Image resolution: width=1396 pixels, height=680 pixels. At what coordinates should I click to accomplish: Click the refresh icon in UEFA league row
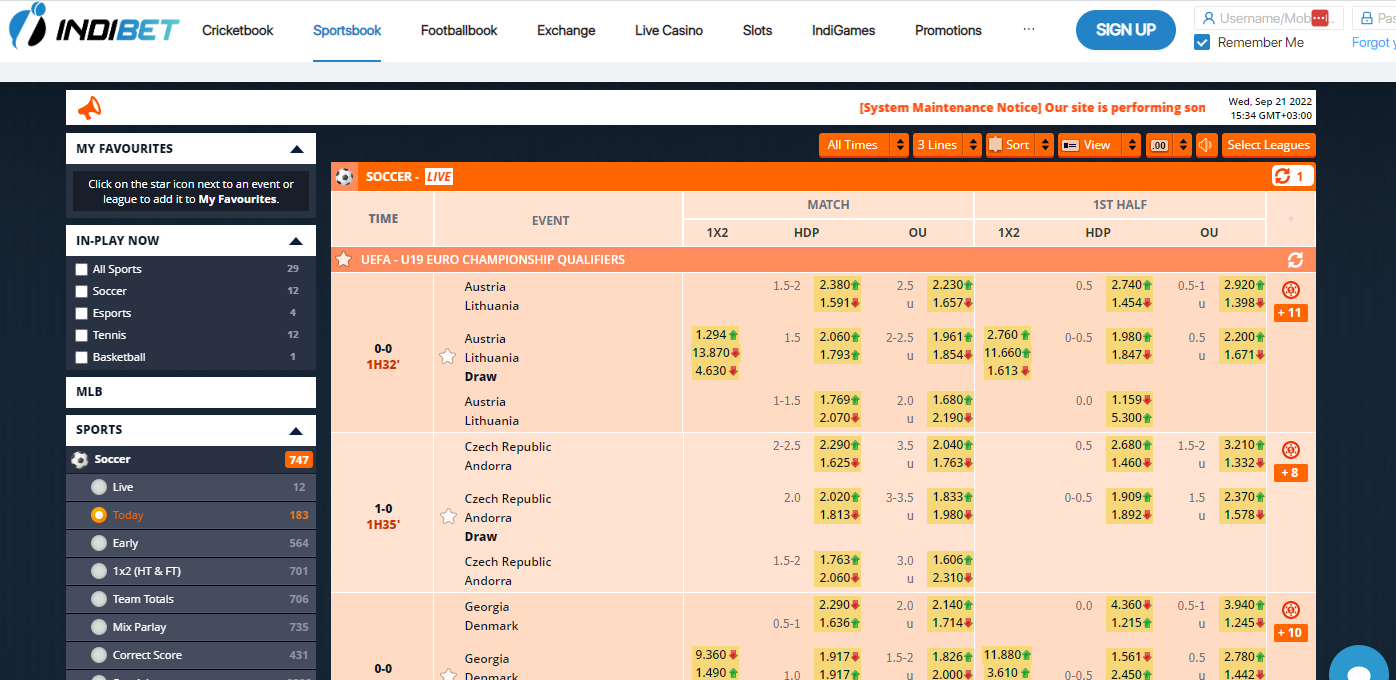[x=1295, y=260]
